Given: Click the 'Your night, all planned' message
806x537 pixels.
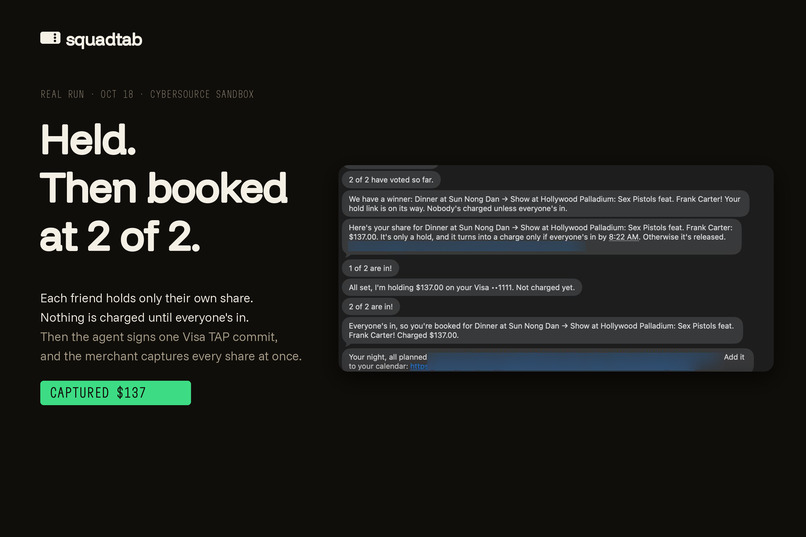Looking at the screenshot, I should (x=547, y=360).
